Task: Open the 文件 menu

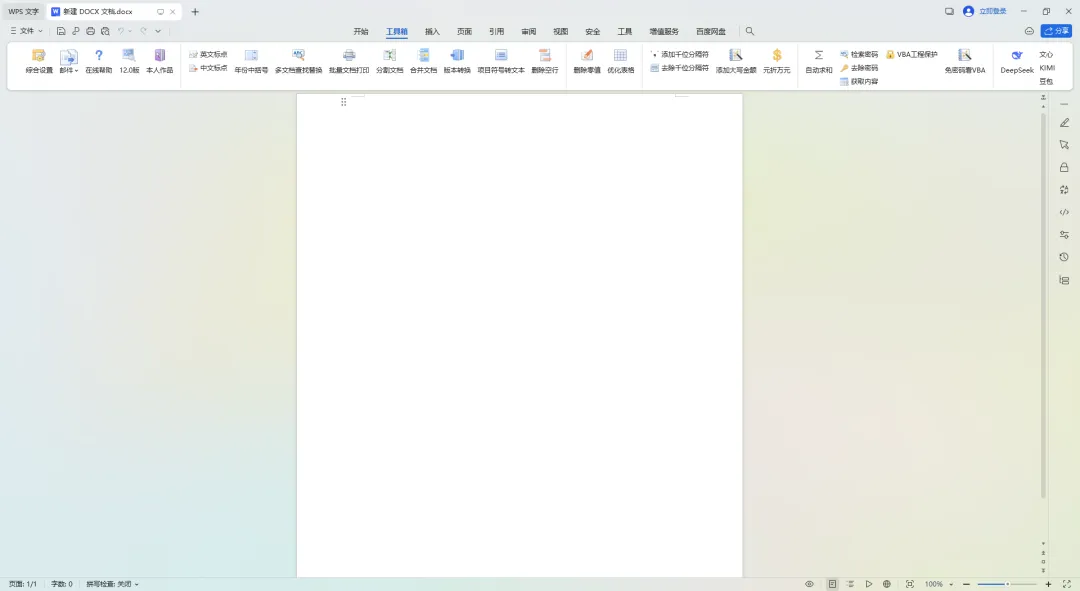Action: click(26, 31)
